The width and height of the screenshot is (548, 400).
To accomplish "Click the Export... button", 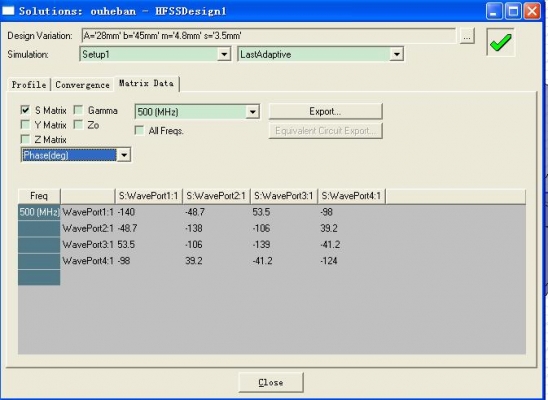I will click(x=325, y=111).
